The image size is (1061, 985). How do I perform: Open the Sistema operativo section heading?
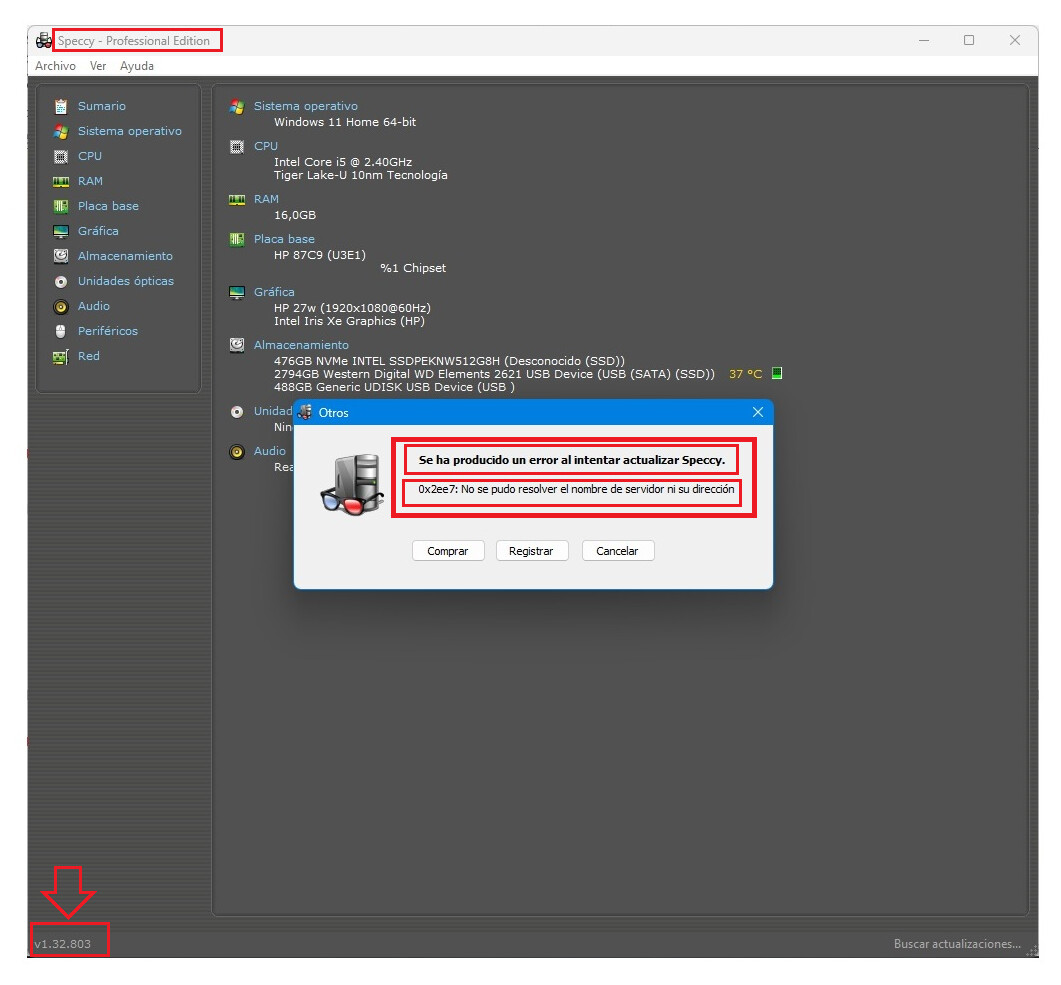[305, 106]
